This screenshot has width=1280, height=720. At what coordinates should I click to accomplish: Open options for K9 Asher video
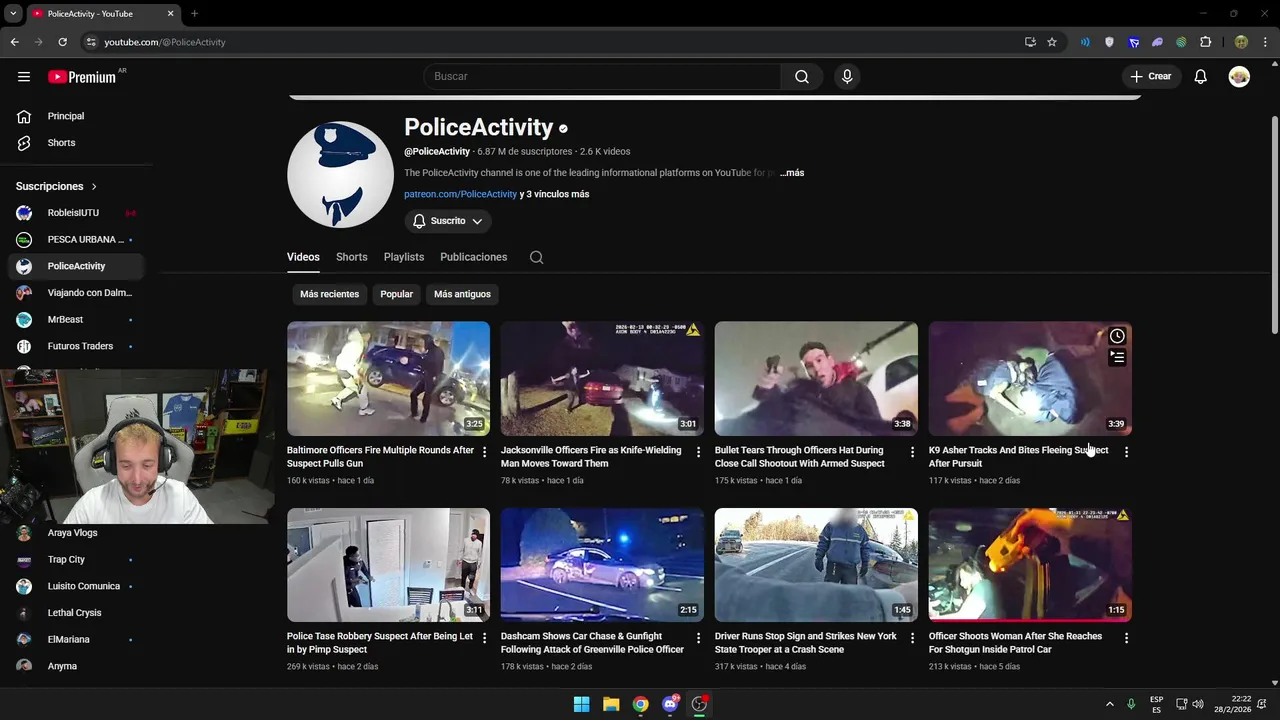point(1126,452)
